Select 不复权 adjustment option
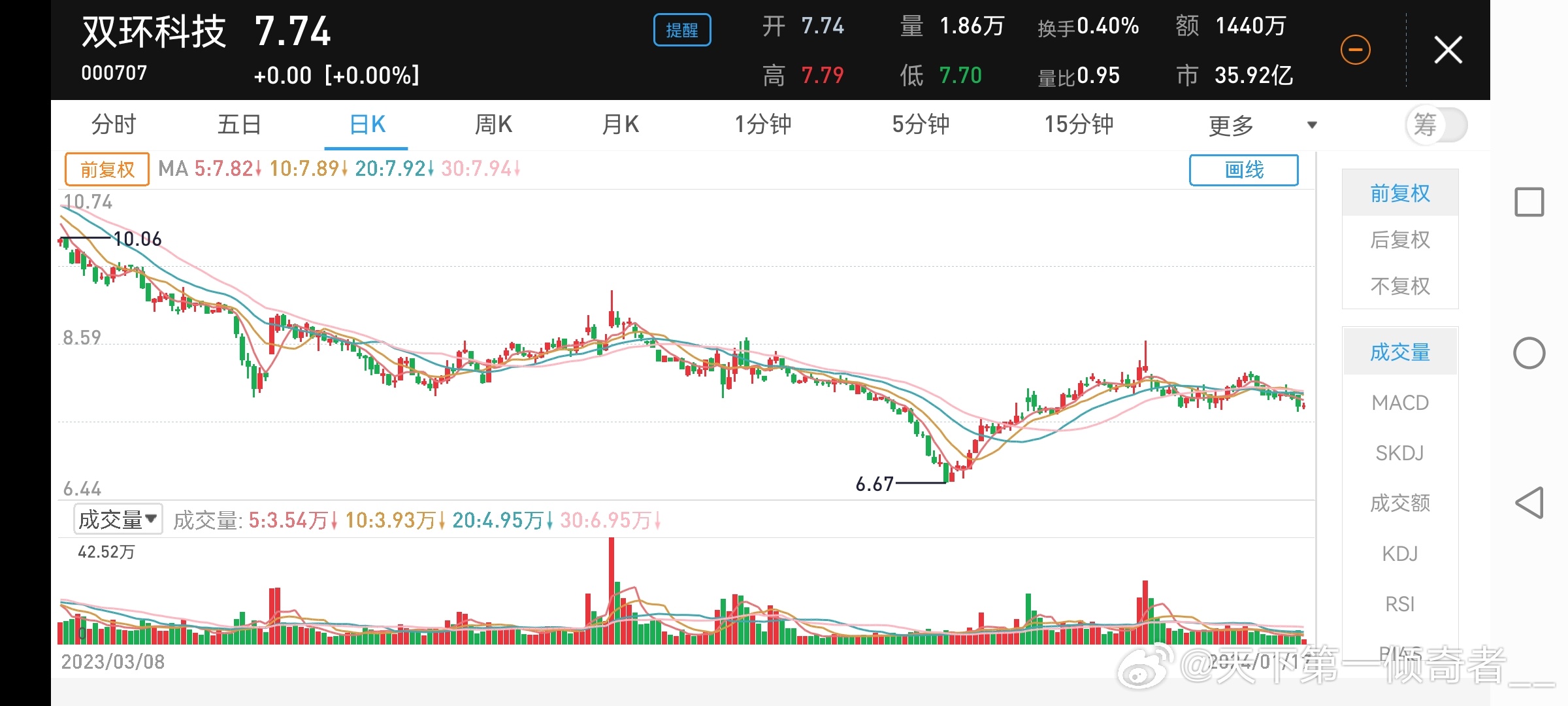 click(1399, 286)
